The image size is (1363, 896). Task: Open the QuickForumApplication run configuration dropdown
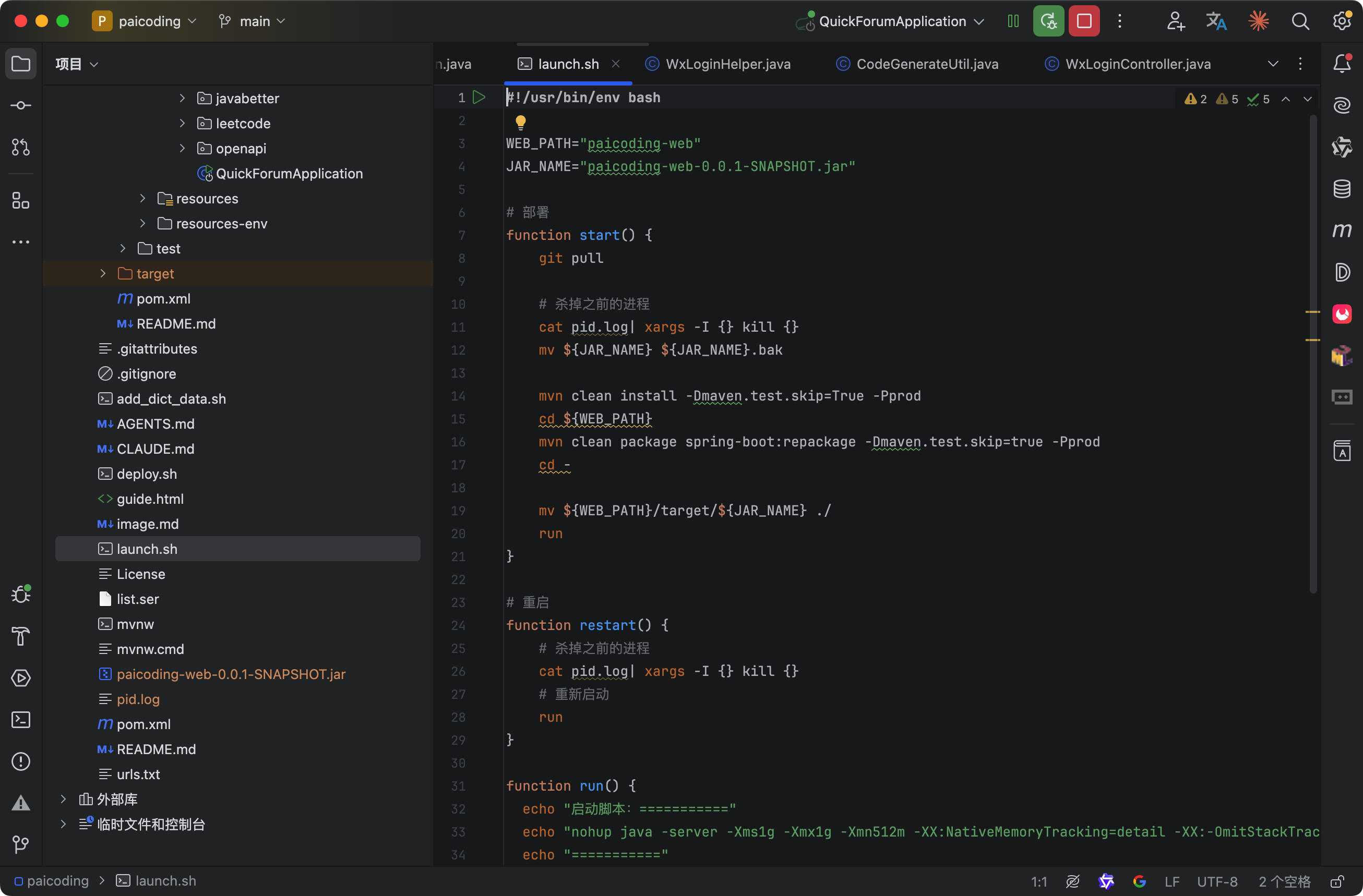[893, 21]
